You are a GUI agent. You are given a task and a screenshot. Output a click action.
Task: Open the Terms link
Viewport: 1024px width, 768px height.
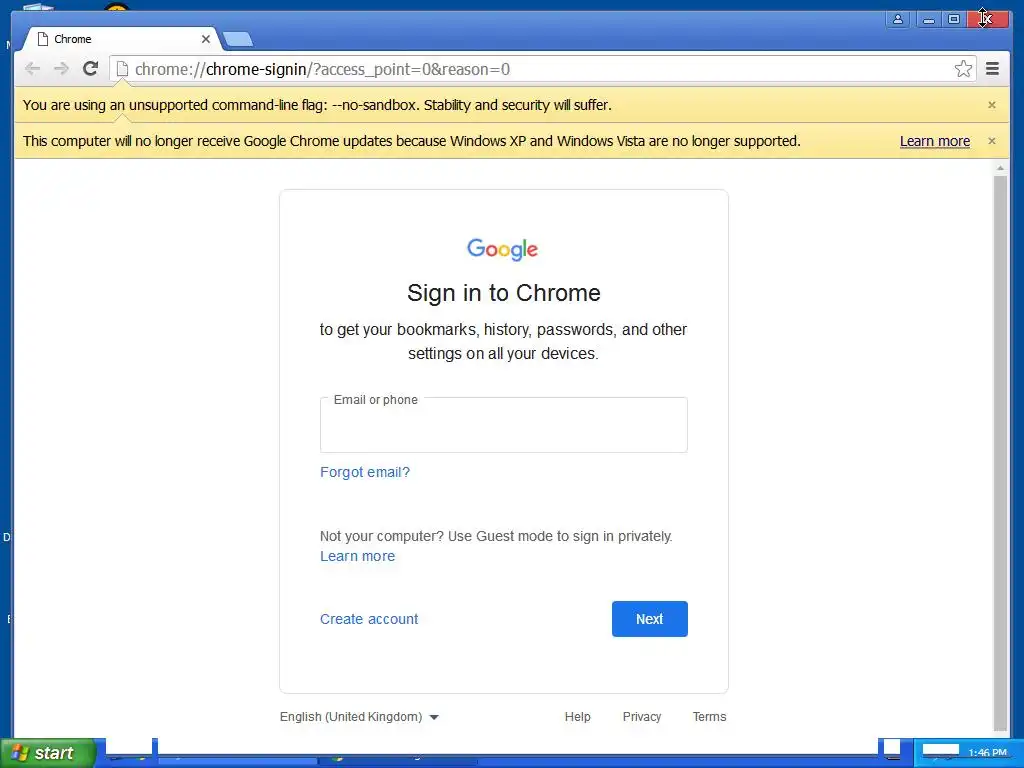[709, 717]
